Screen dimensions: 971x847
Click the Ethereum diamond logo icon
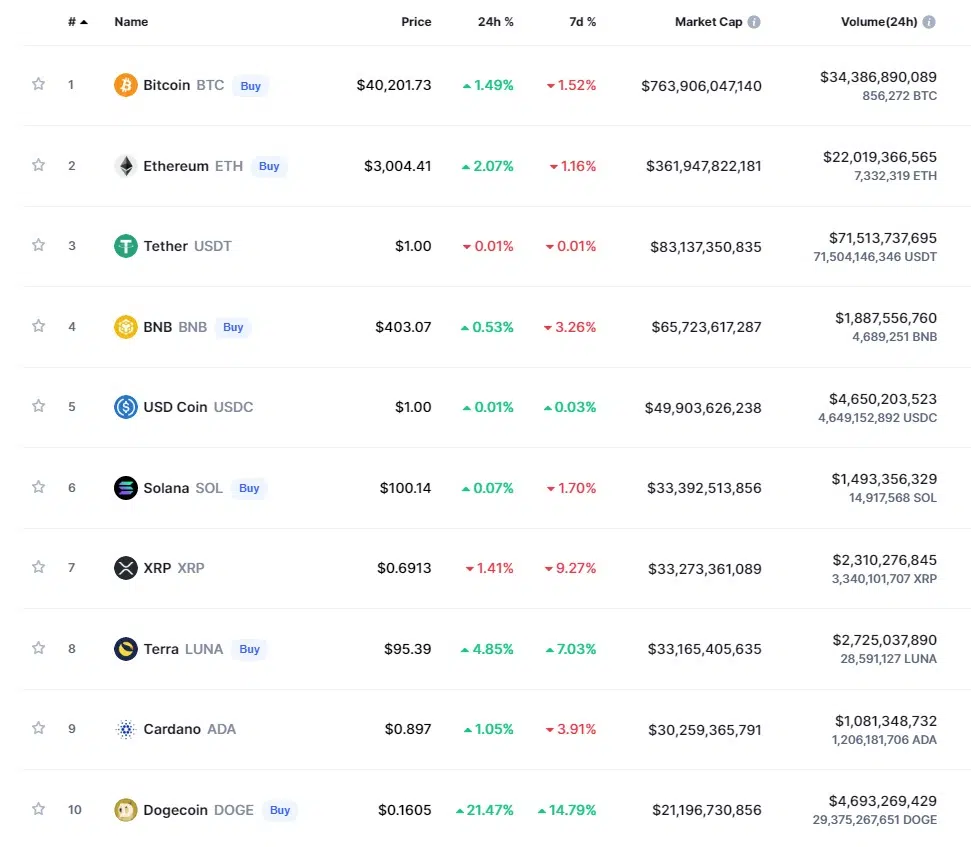click(x=125, y=166)
